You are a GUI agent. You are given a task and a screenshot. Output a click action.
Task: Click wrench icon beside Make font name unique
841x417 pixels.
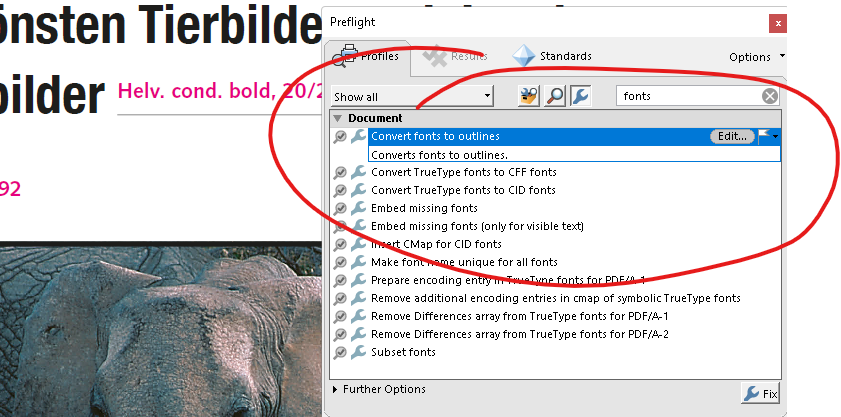coord(358,262)
